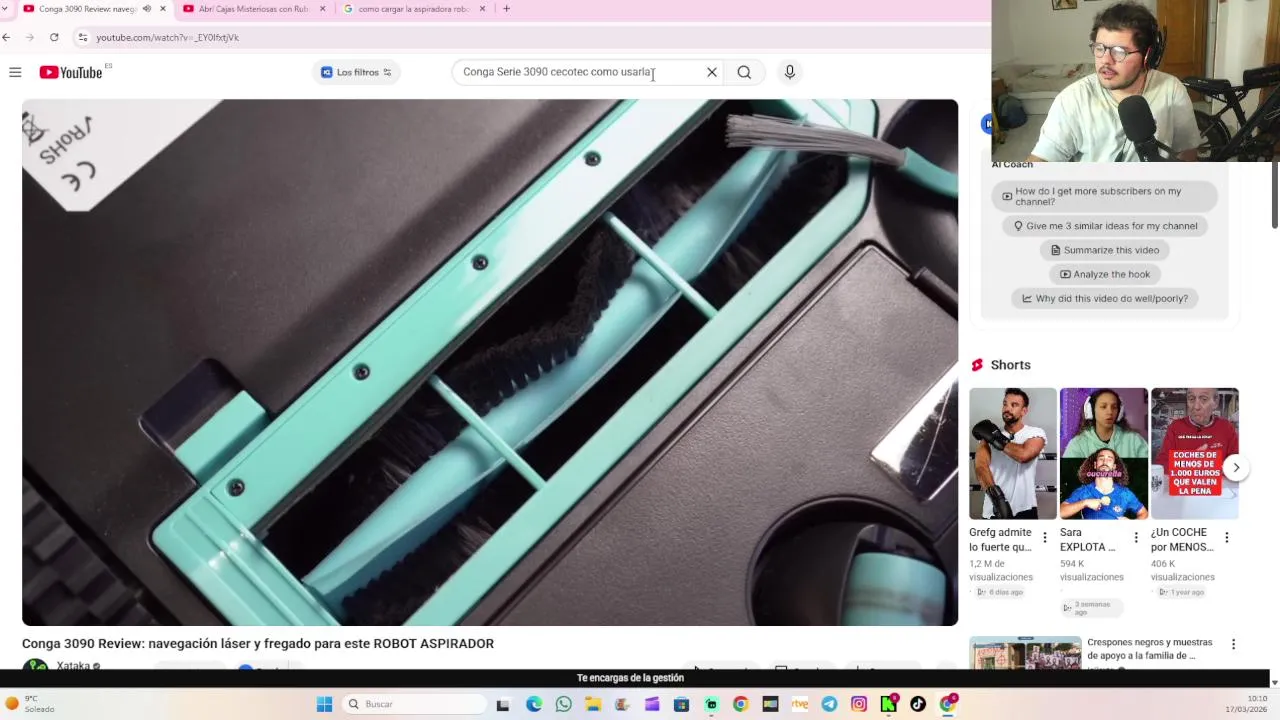Start voice search with microphone icon
Viewport: 1280px width, 720px height.
790,72
